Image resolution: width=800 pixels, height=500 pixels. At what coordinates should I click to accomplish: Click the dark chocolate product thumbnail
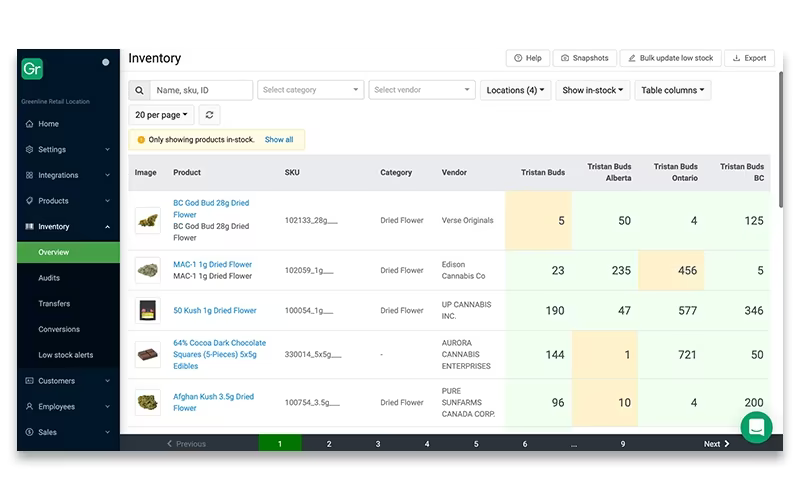(147, 355)
